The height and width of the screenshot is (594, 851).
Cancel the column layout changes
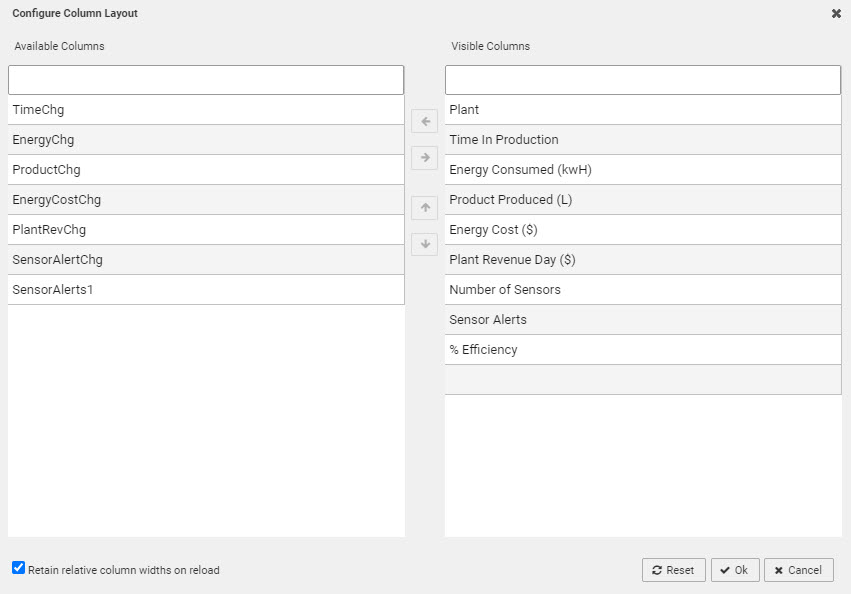(x=798, y=570)
